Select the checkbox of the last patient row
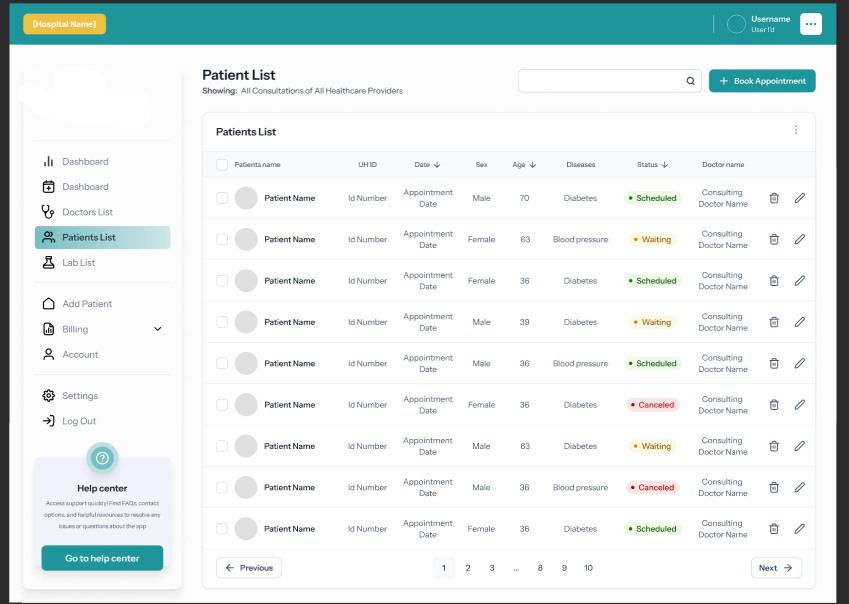849x604 pixels. click(x=222, y=529)
